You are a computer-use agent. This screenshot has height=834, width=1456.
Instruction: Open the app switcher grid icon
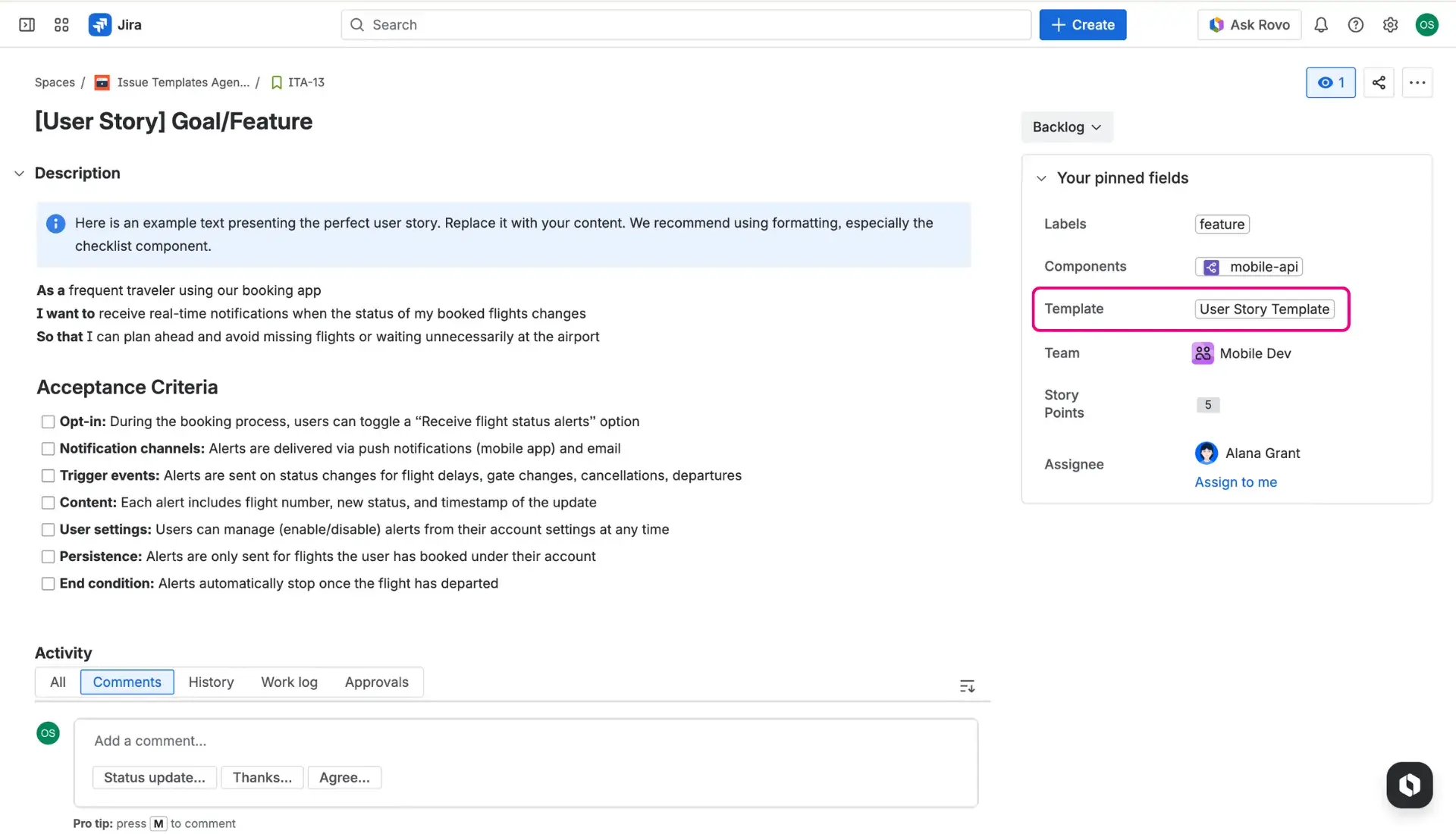[x=61, y=24]
